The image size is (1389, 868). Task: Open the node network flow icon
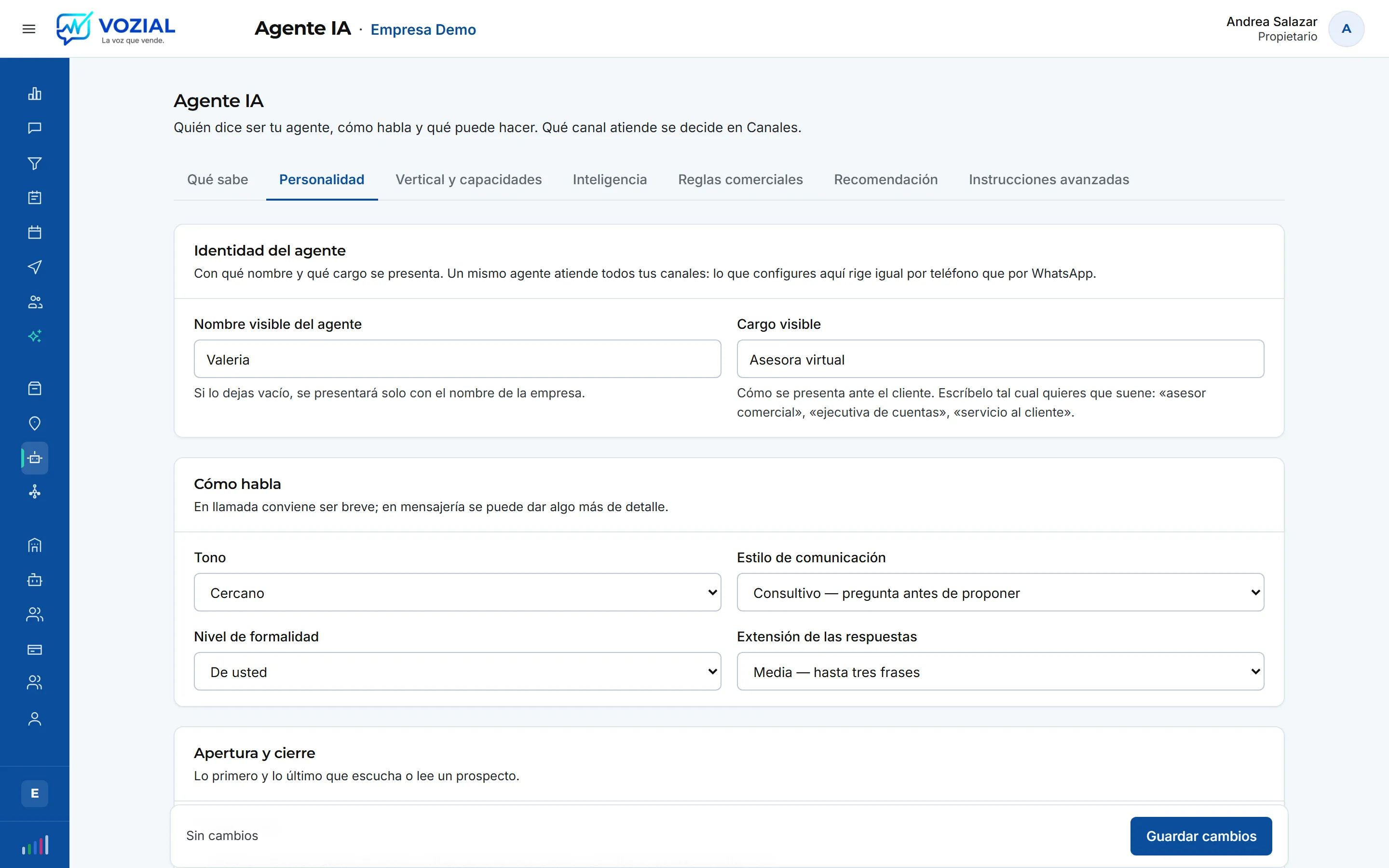34,492
